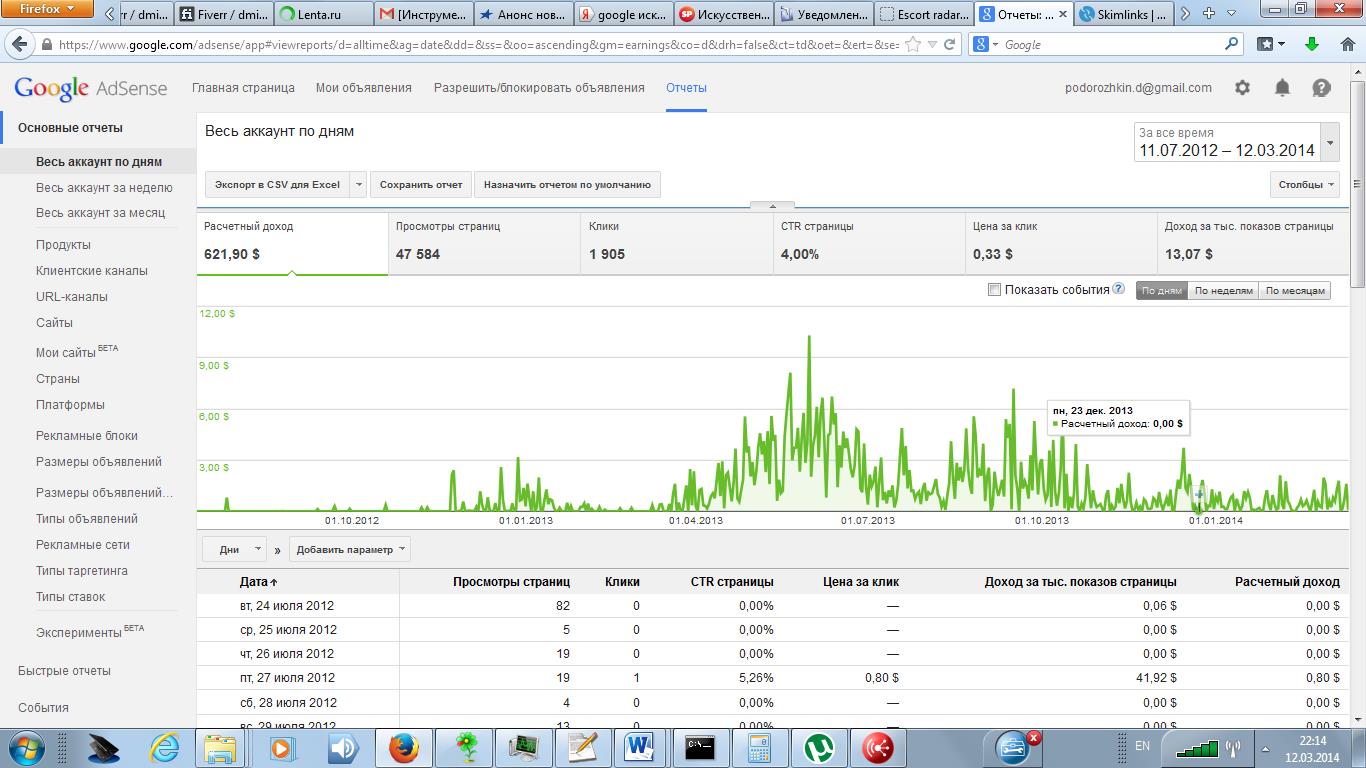Screen dimensions: 1366x768
Task: Click the blue help icon beside Показать события
Action: (1119, 289)
